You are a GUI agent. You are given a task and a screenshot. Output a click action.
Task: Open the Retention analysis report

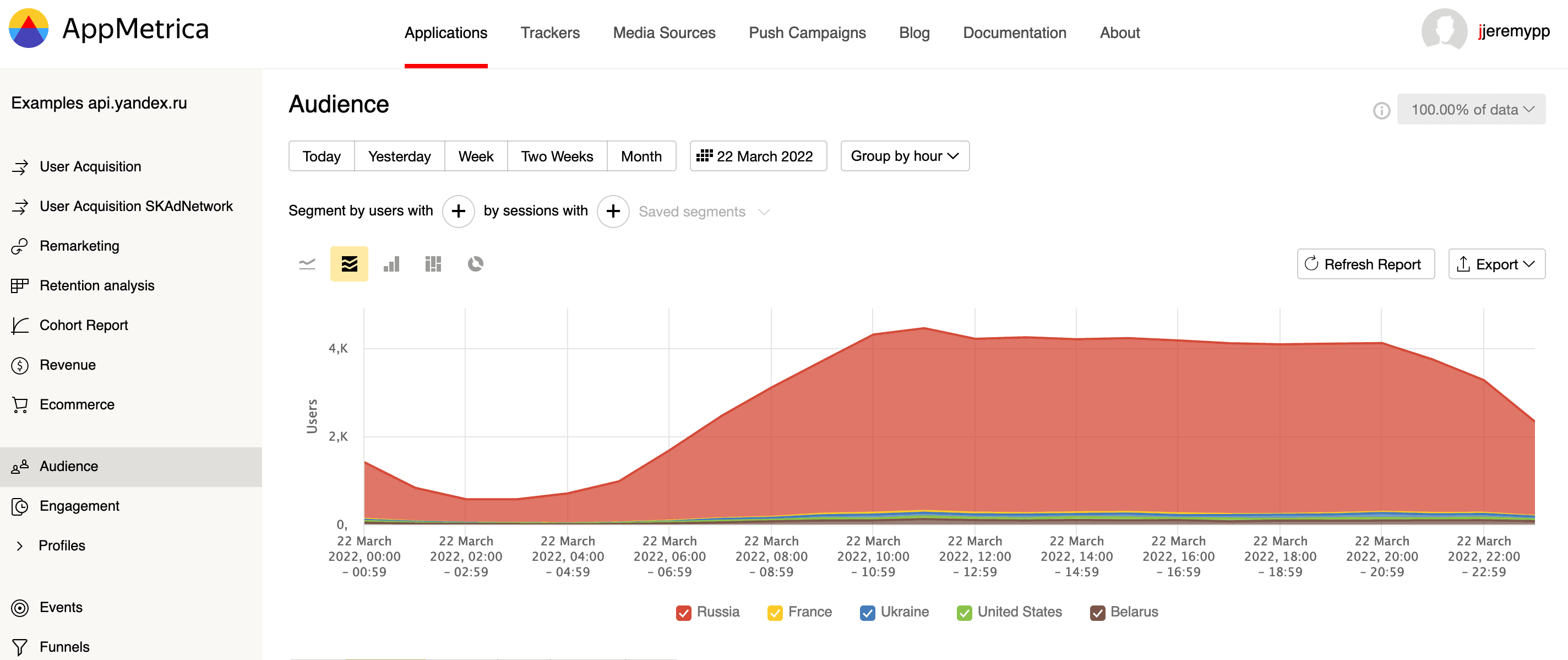click(97, 285)
